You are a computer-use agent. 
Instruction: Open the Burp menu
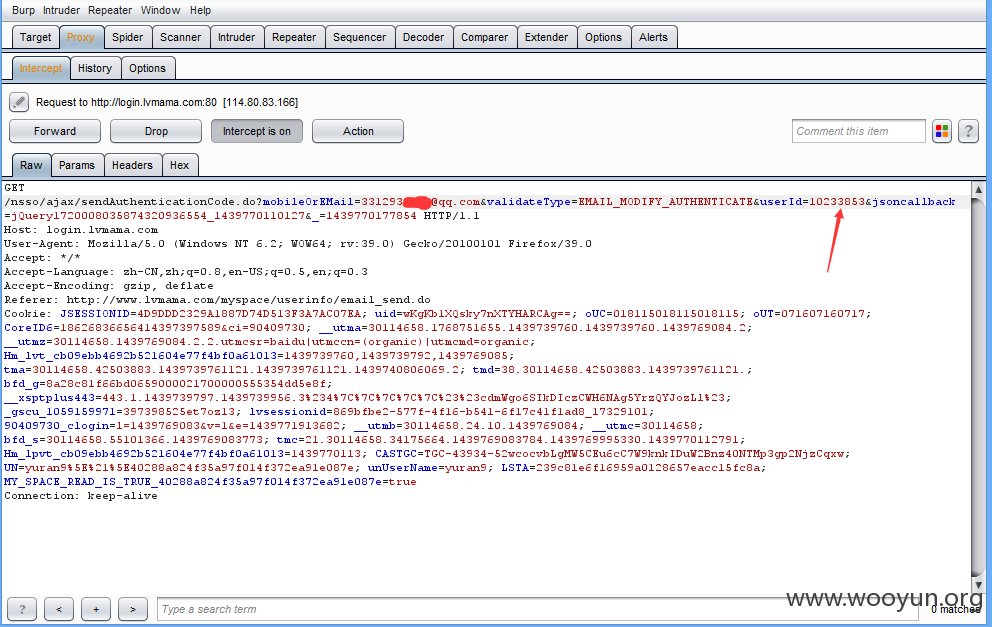(23, 10)
